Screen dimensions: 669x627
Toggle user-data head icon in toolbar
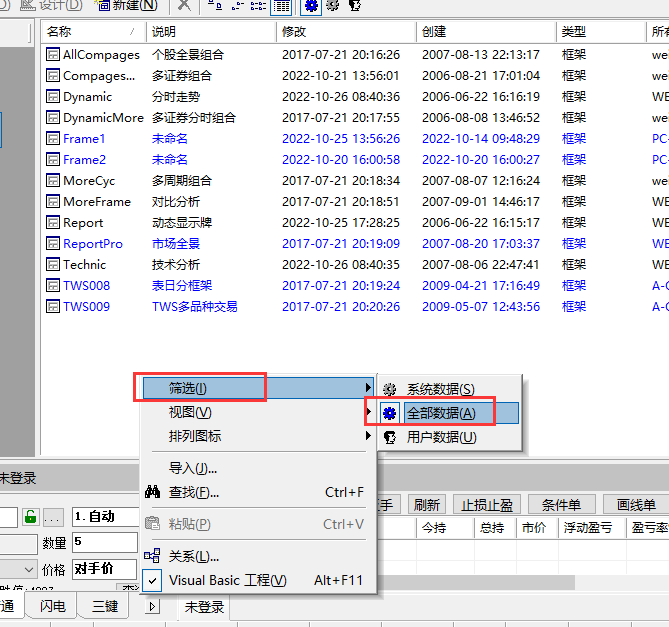point(355,6)
